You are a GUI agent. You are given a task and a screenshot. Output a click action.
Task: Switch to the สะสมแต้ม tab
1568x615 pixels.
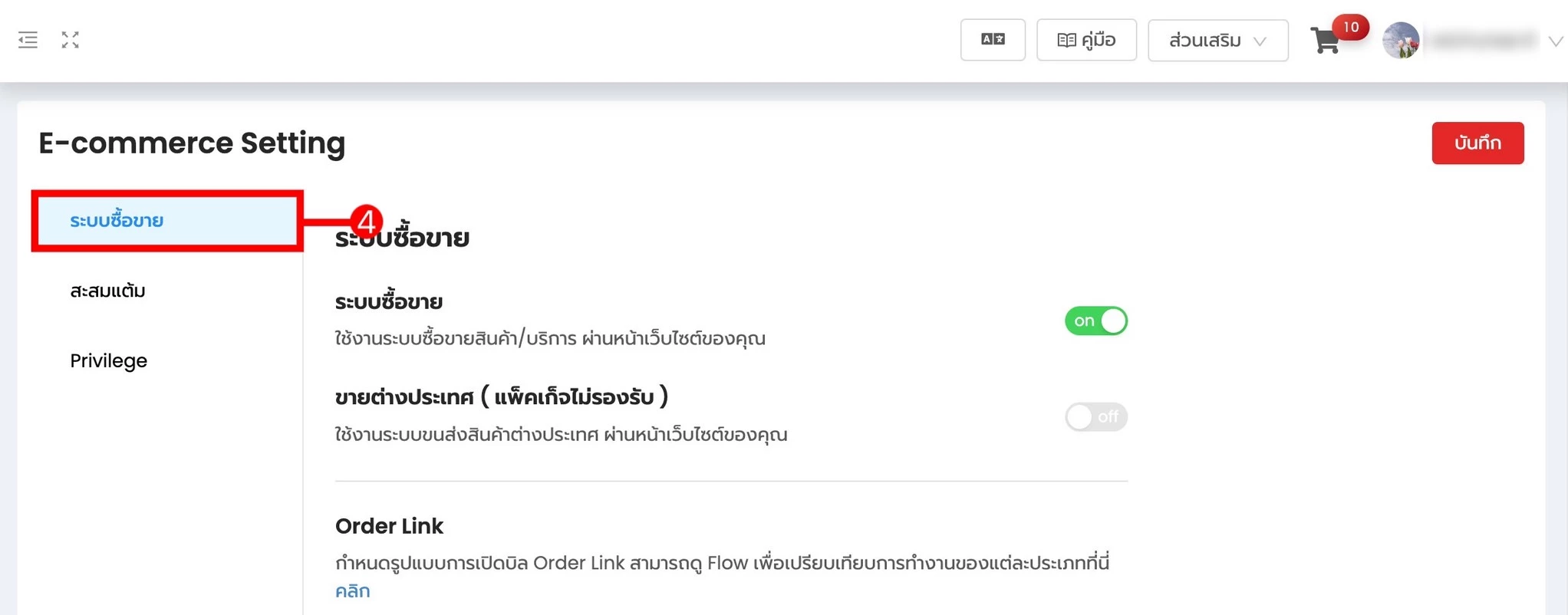pos(107,291)
